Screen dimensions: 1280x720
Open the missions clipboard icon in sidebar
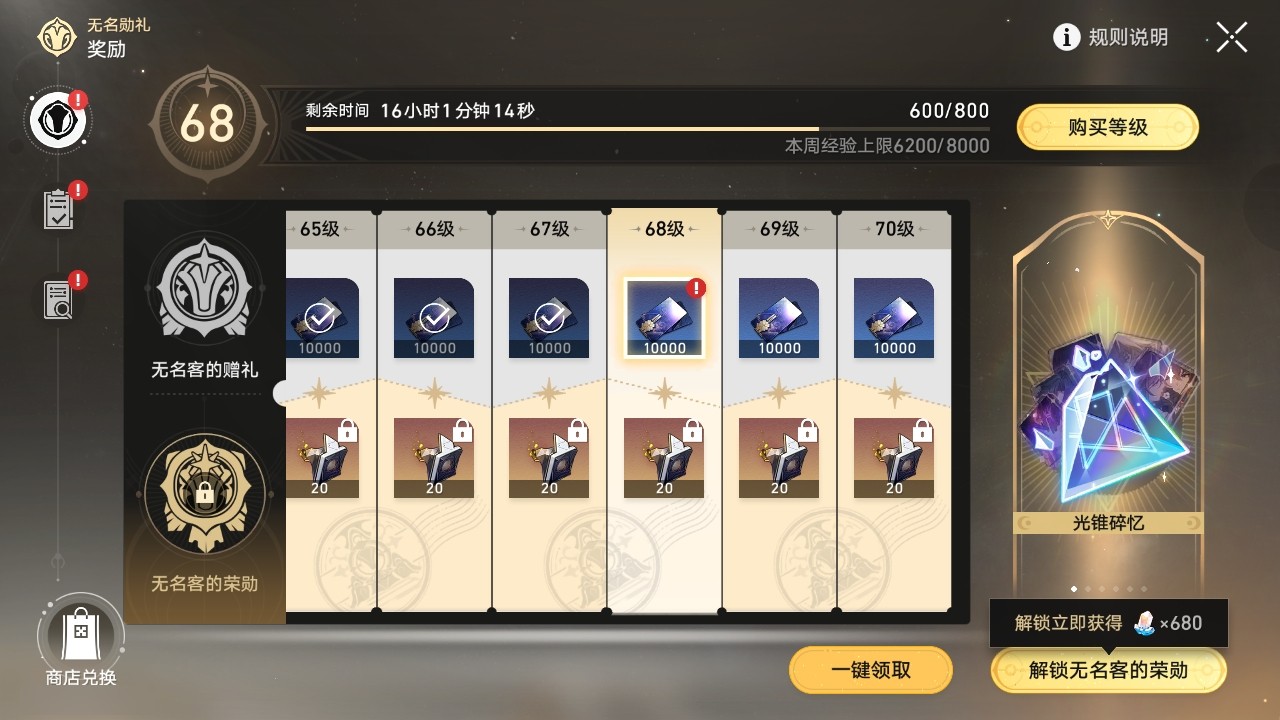[x=59, y=209]
